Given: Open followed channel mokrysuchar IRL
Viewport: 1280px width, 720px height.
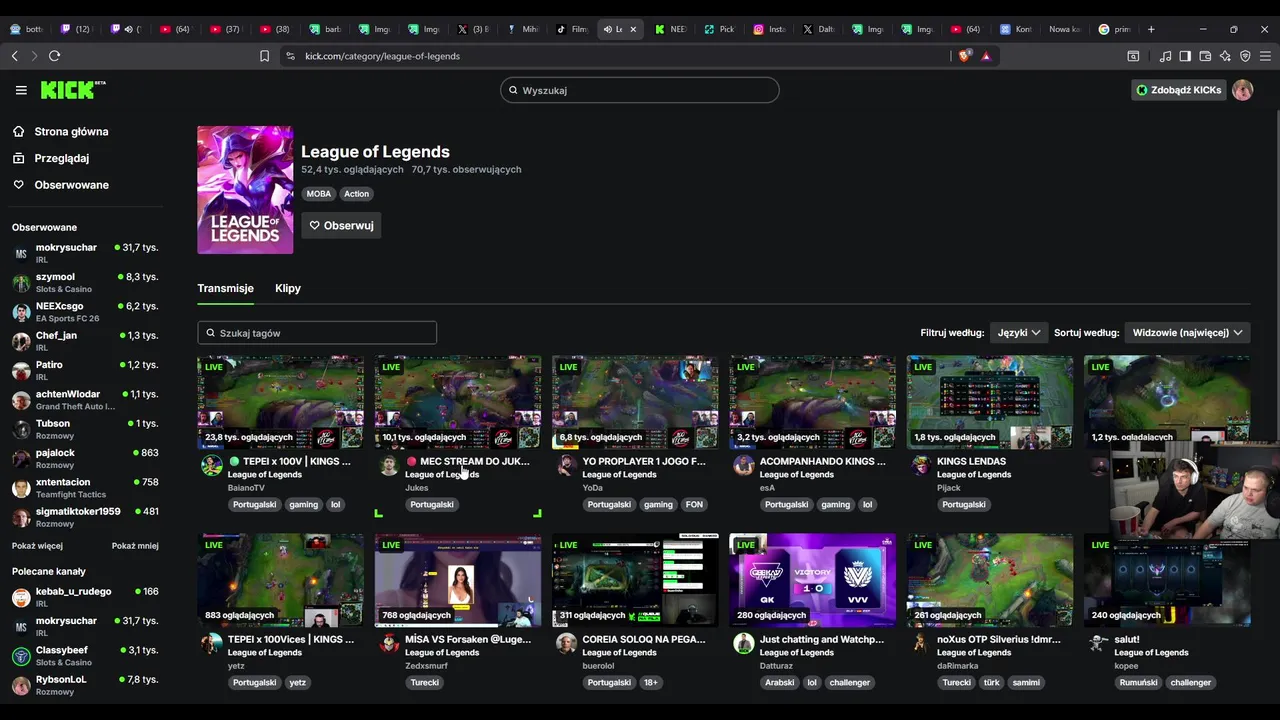Looking at the screenshot, I should point(85,253).
